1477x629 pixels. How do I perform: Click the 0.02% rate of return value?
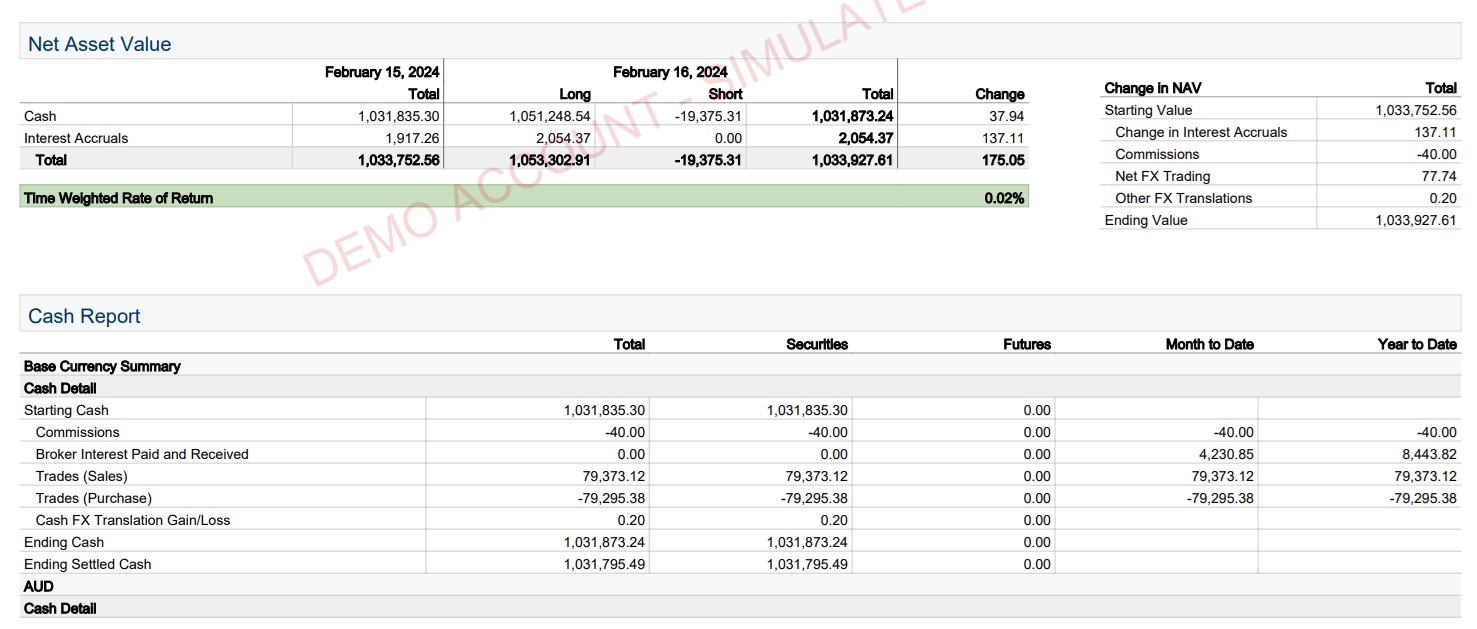click(x=1004, y=198)
